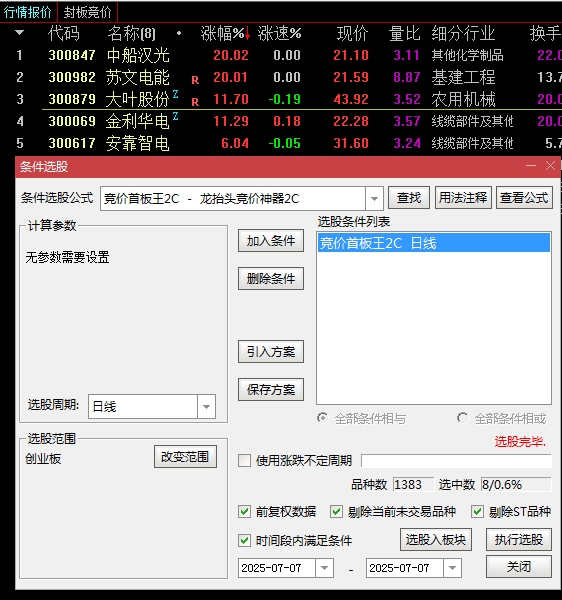The height and width of the screenshot is (600, 562).
Task: Select 竞价首板王2C 日线 condition in list
Action: [x=433, y=243]
